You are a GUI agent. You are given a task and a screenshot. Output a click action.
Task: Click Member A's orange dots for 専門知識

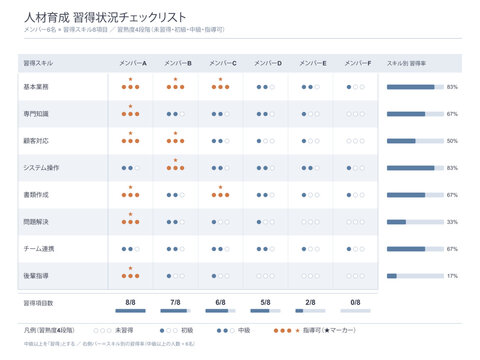coord(130,114)
